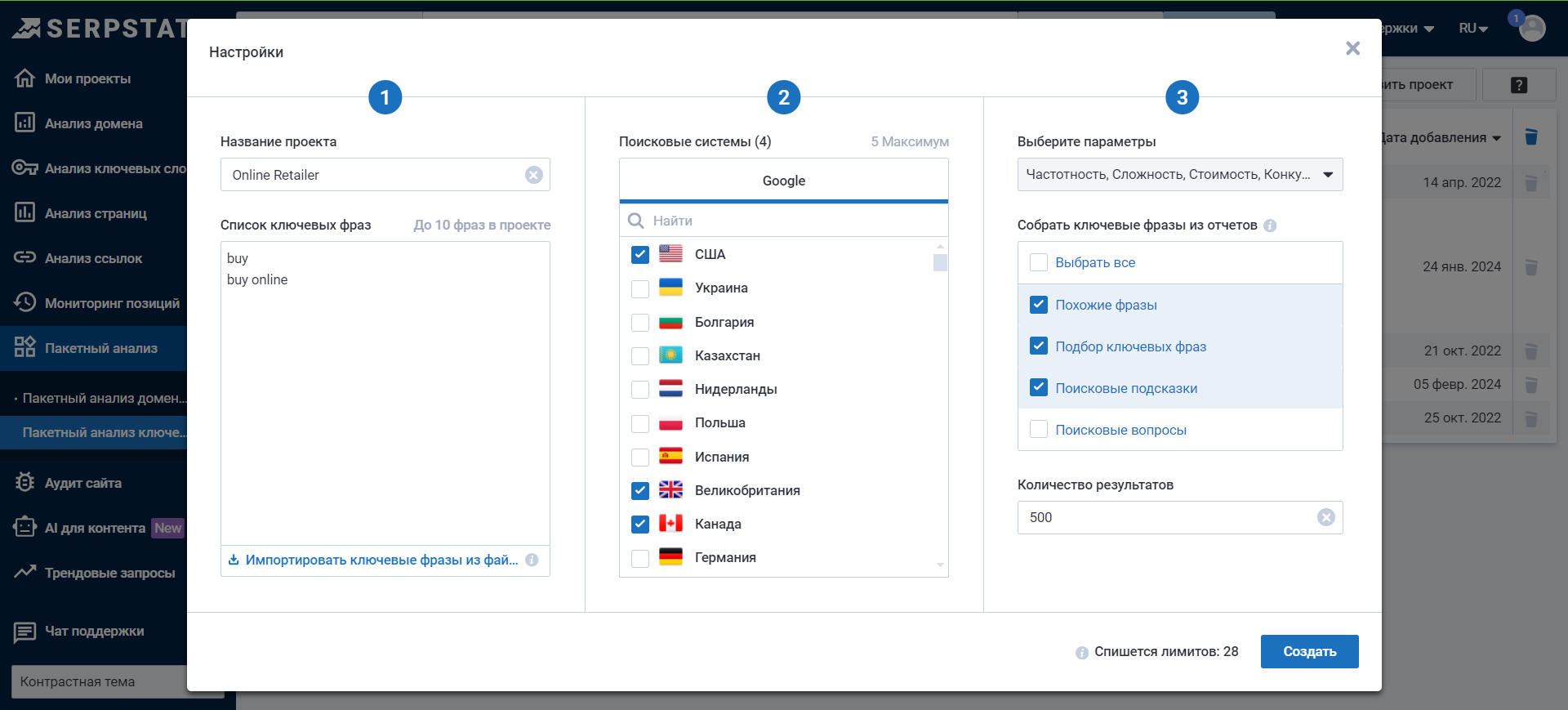Open Мониторинг позиций menu item

112,303
